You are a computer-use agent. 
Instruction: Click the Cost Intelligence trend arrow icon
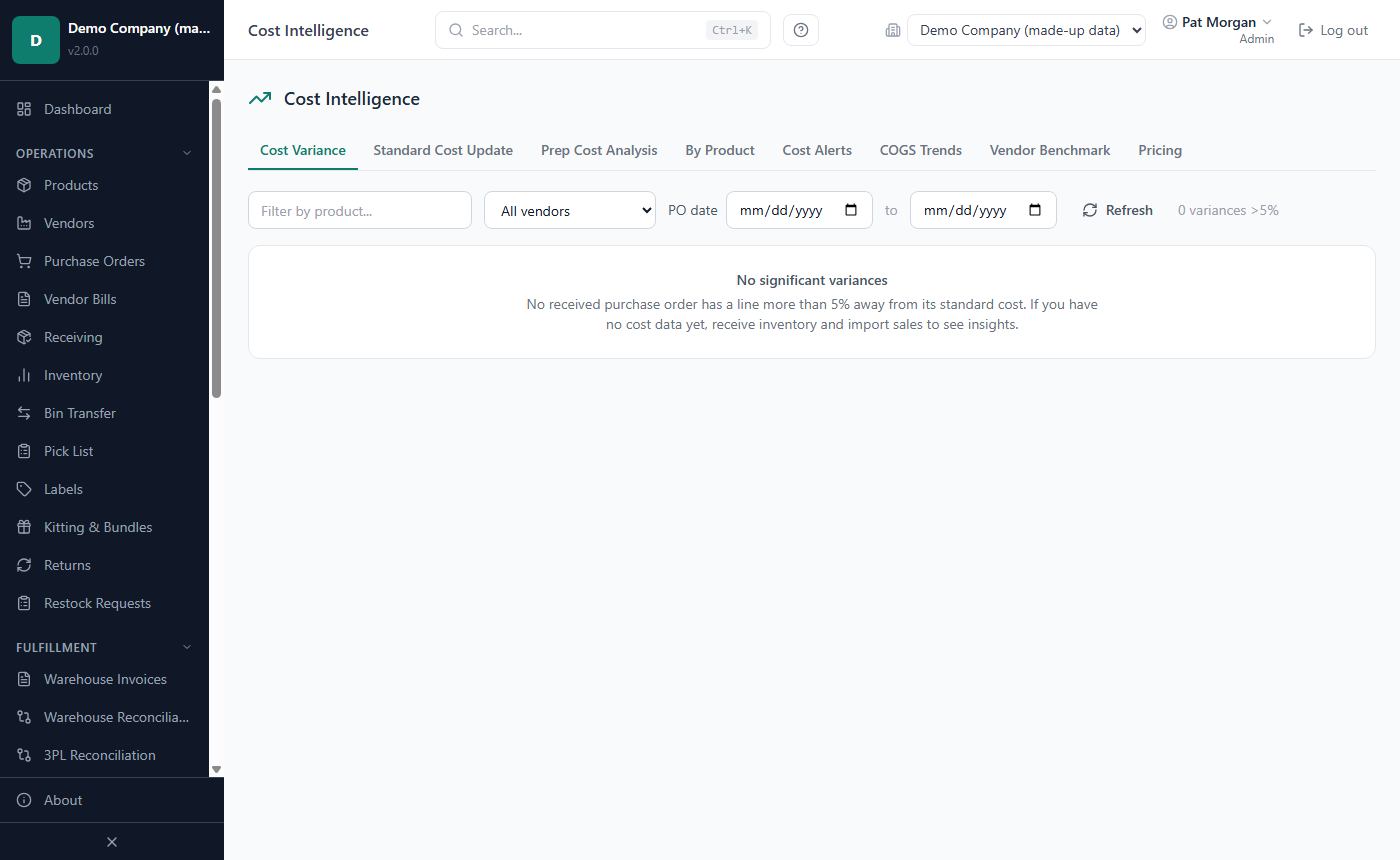tap(260, 98)
